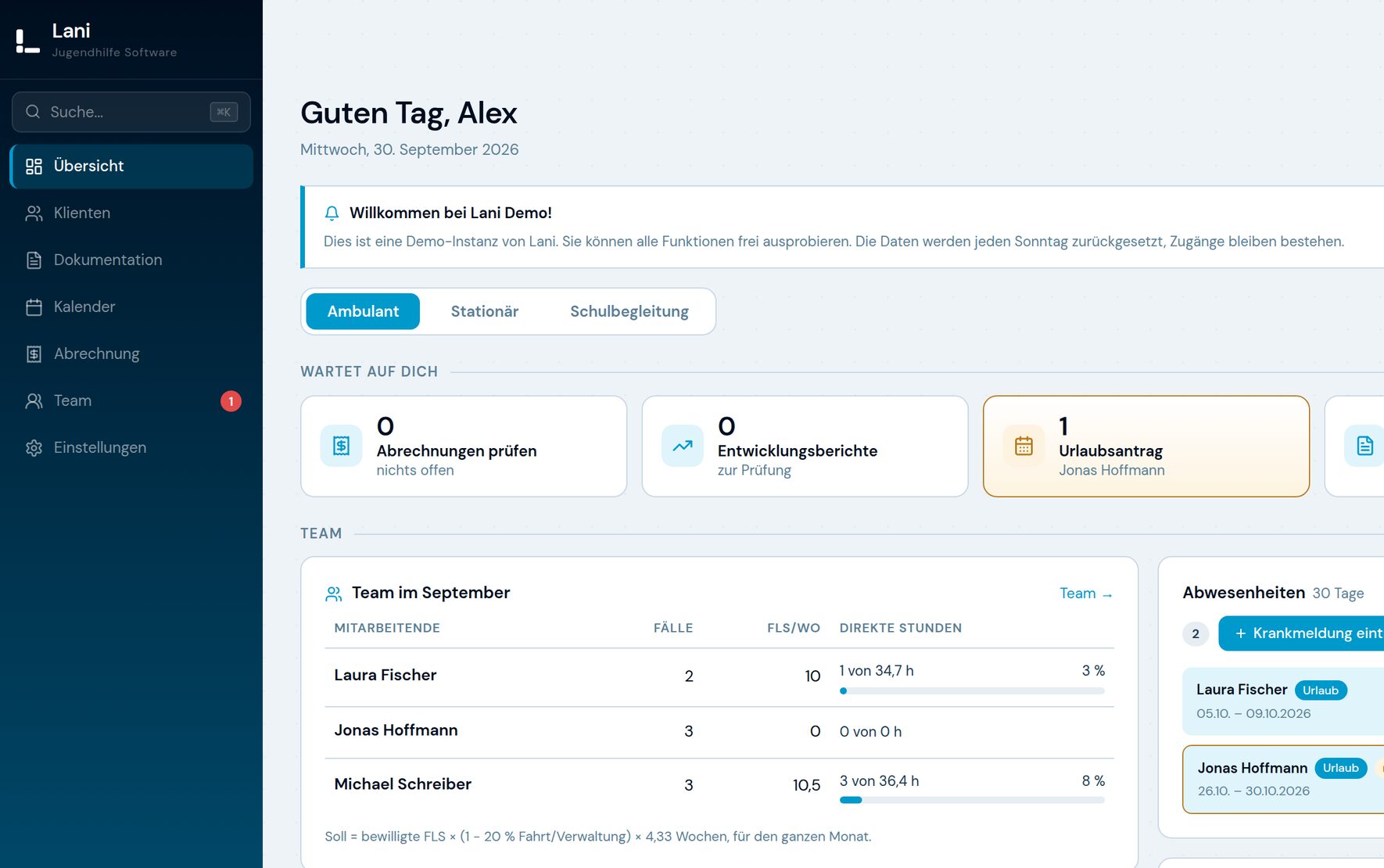Click Michael Schreiber's direct hours progress bar
Image resolution: width=1384 pixels, height=868 pixels.
972,800
